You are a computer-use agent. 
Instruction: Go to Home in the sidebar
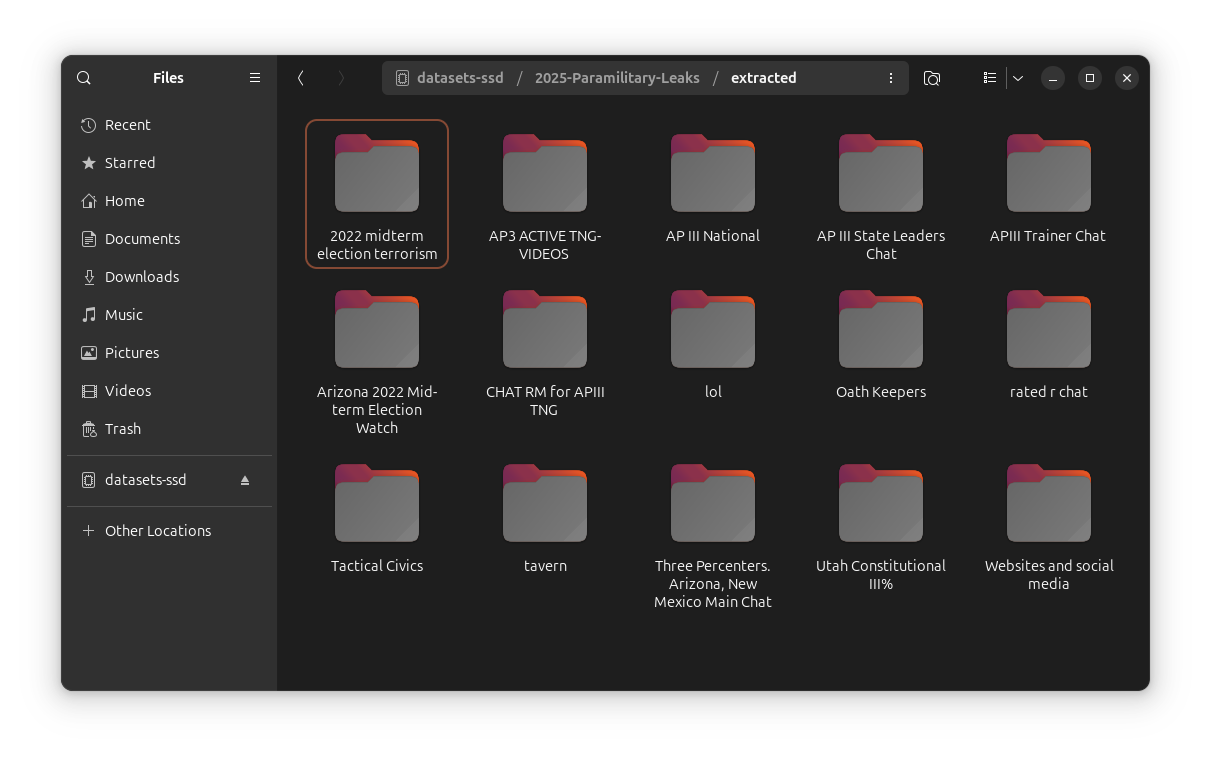169,201
